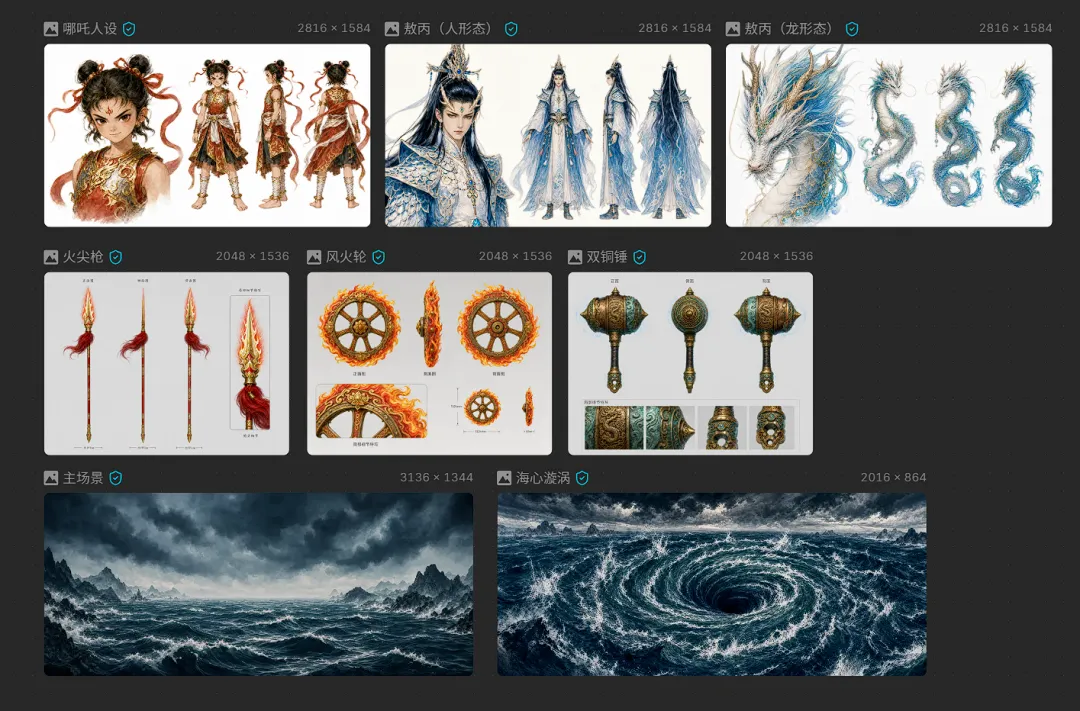1080x711 pixels.
Task: Open the 海心漩涡 whirlpool thumbnail
Action: [712, 584]
